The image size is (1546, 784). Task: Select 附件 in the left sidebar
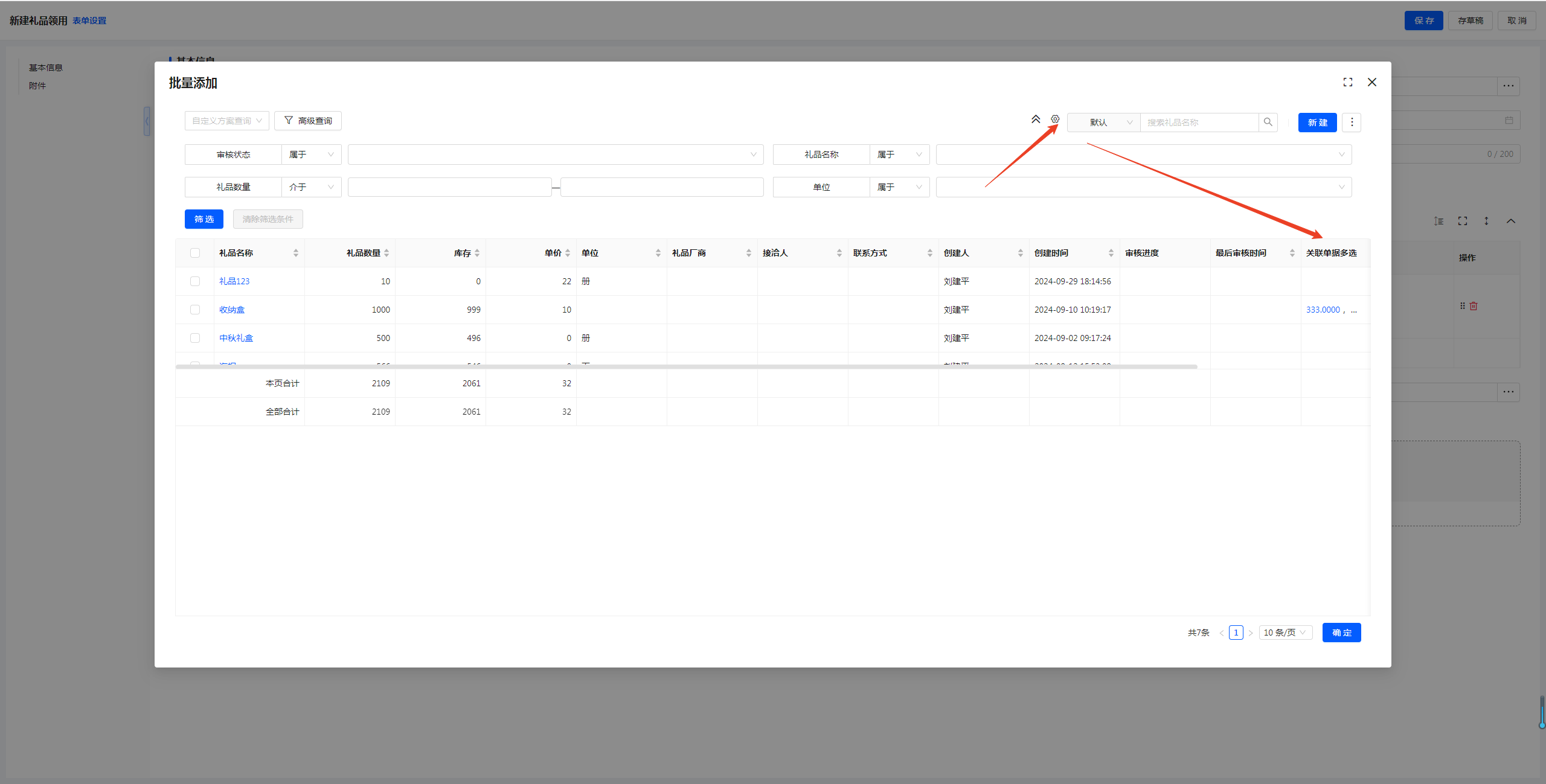click(37, 86)
